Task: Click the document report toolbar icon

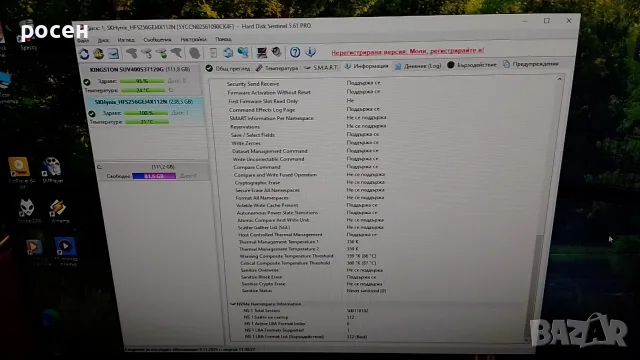Action: point(213,53)
